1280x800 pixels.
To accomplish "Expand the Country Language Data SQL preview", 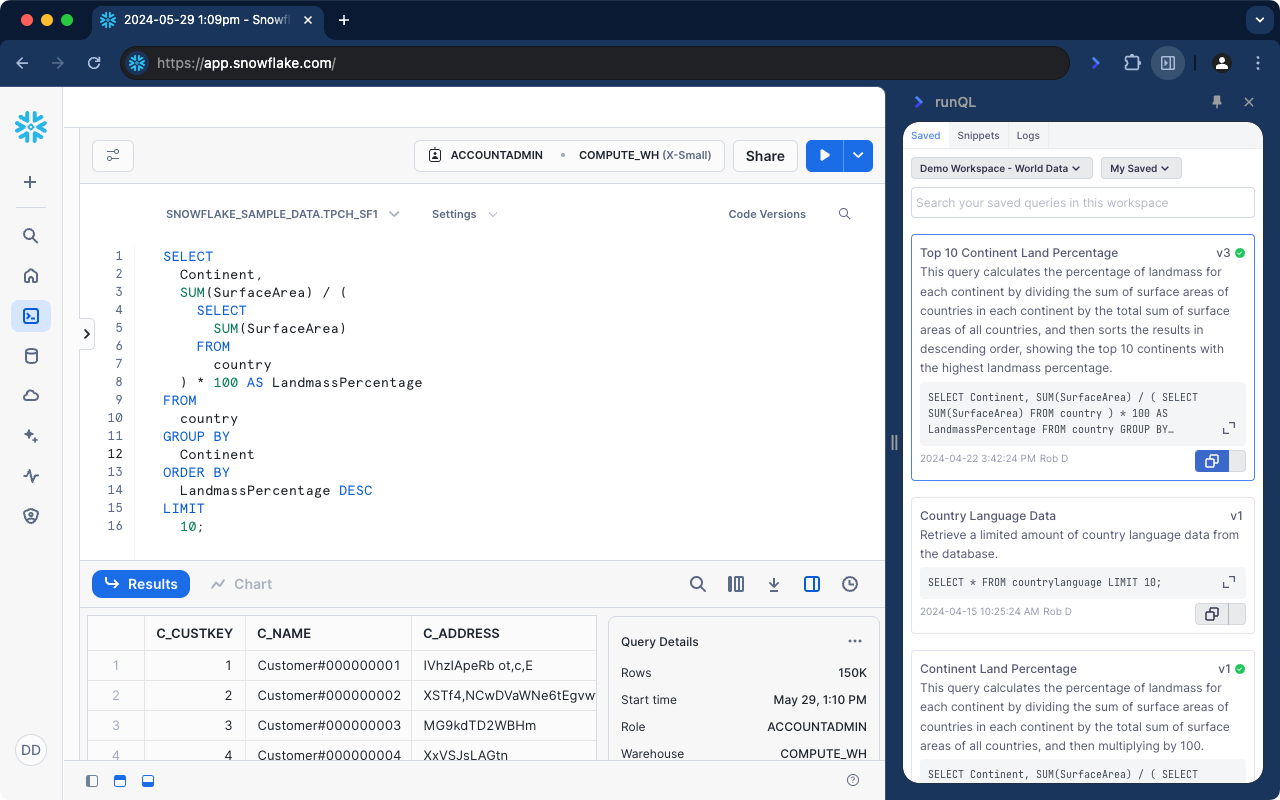I will pos(1229,582).
